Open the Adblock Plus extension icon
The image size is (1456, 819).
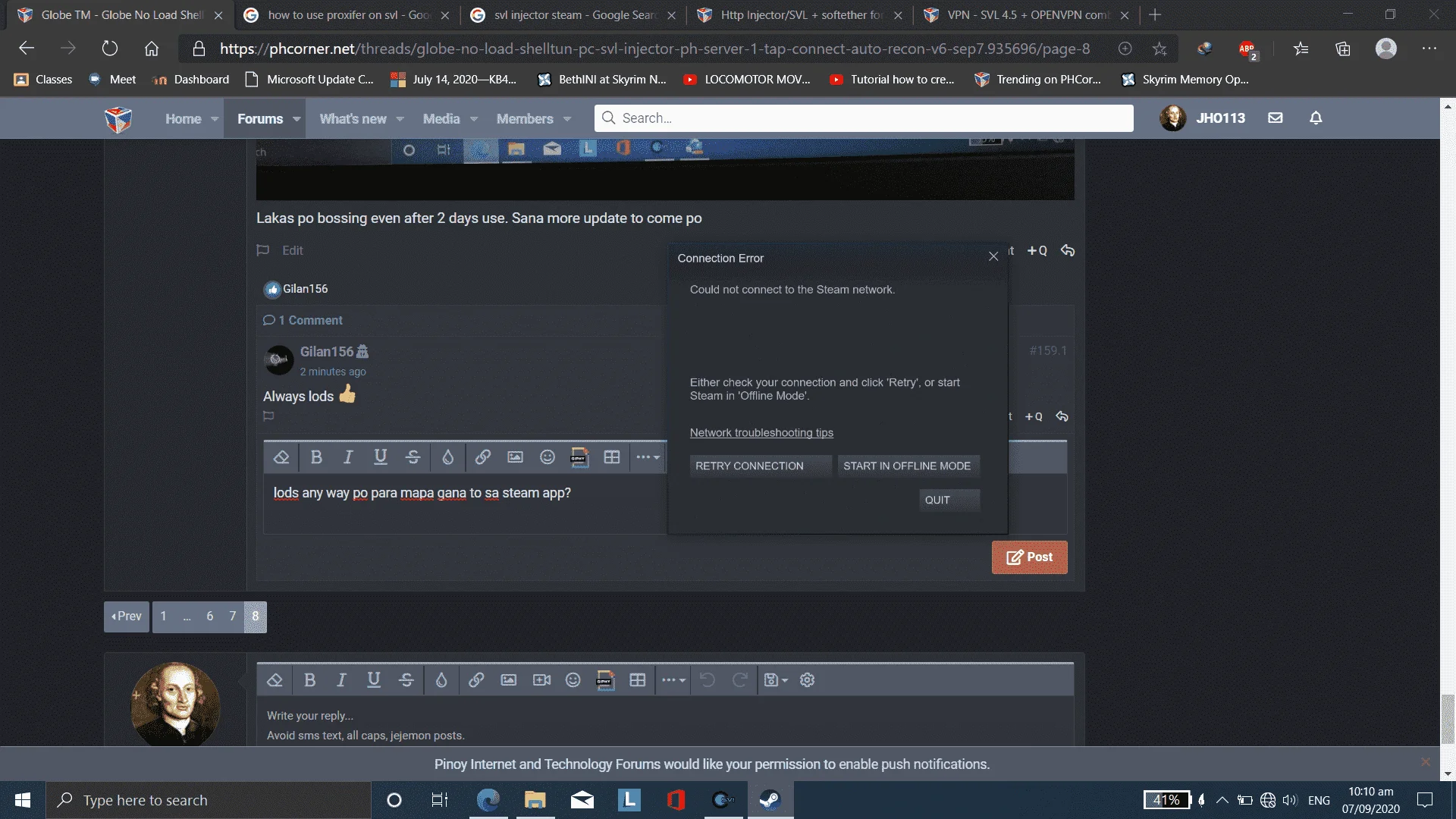1247,49
